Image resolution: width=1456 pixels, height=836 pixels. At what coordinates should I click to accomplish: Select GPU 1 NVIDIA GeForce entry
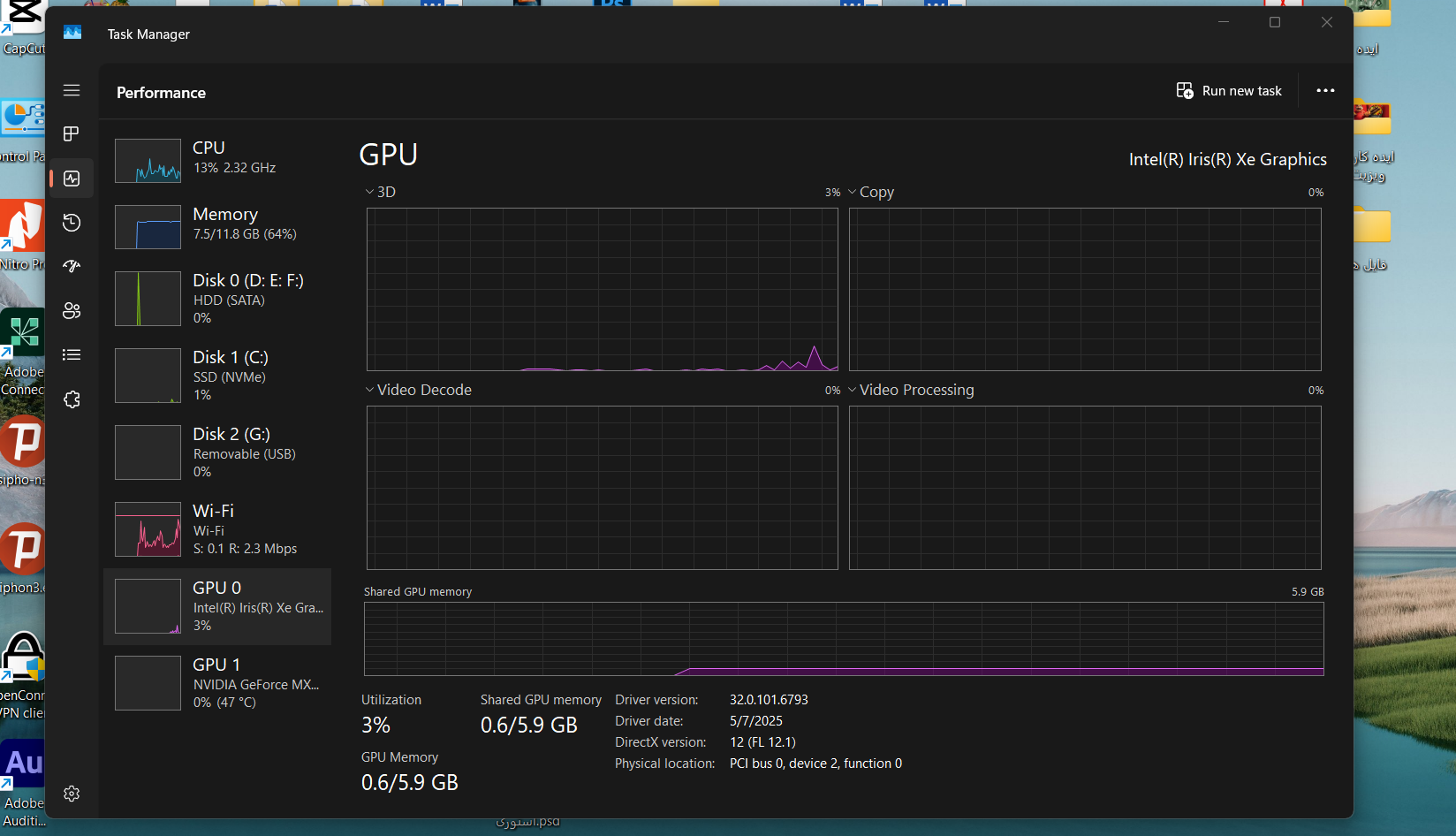coord(217,682)
